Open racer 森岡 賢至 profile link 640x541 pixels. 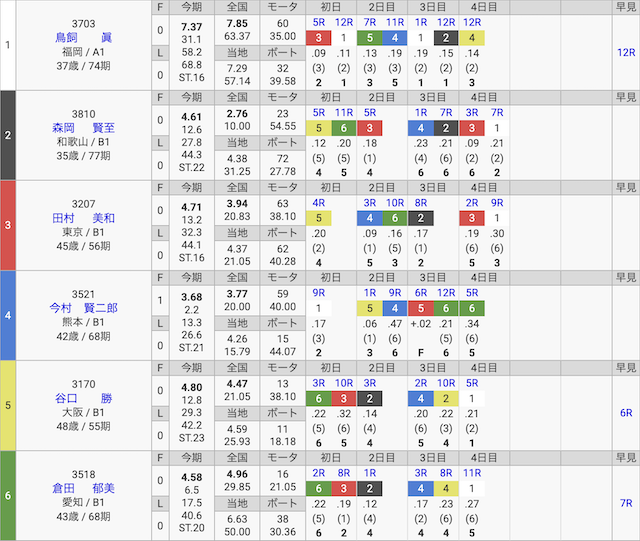pos(84,127)
